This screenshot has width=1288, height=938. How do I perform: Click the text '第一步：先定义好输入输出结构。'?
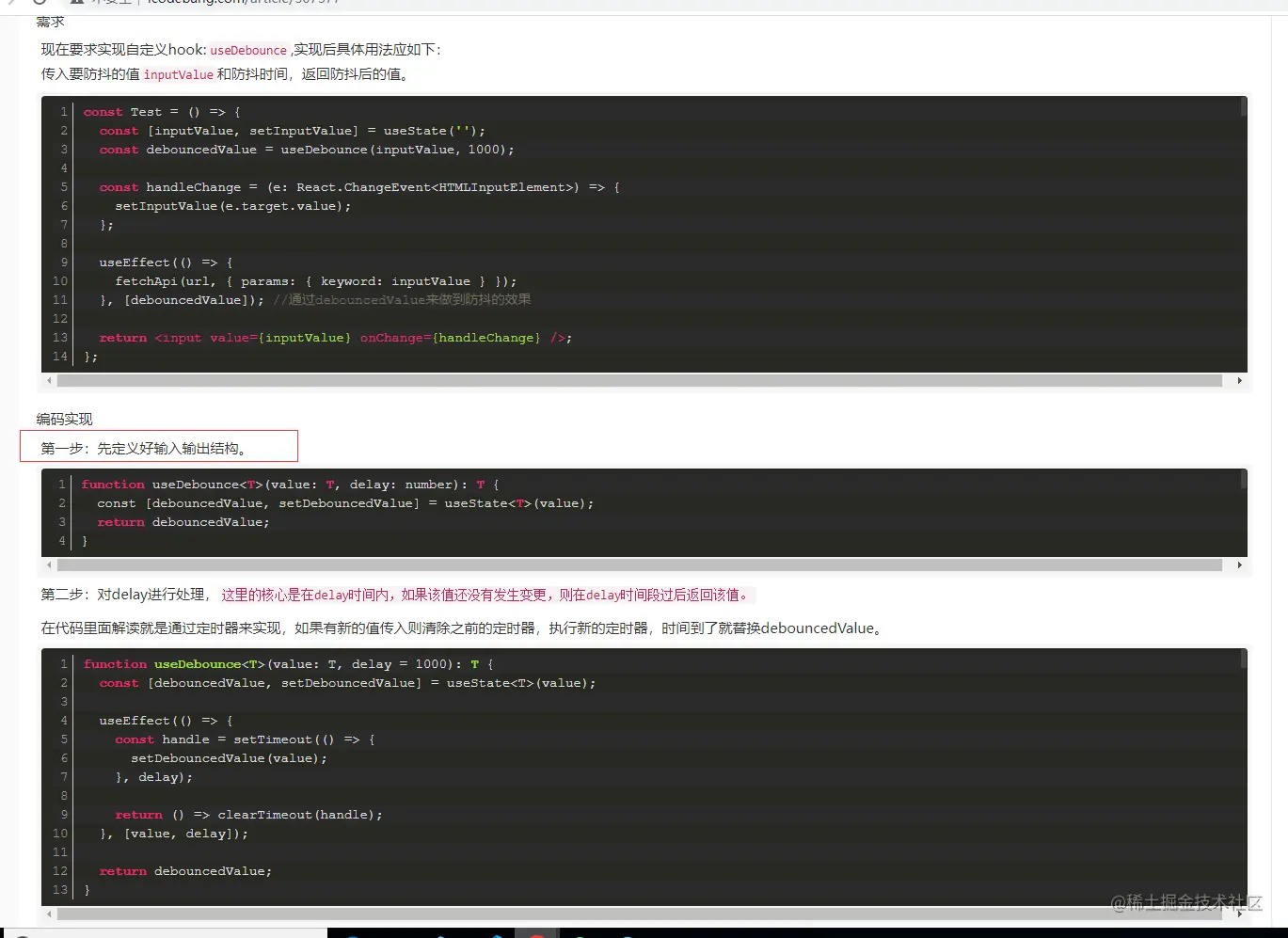coord(146,449)
